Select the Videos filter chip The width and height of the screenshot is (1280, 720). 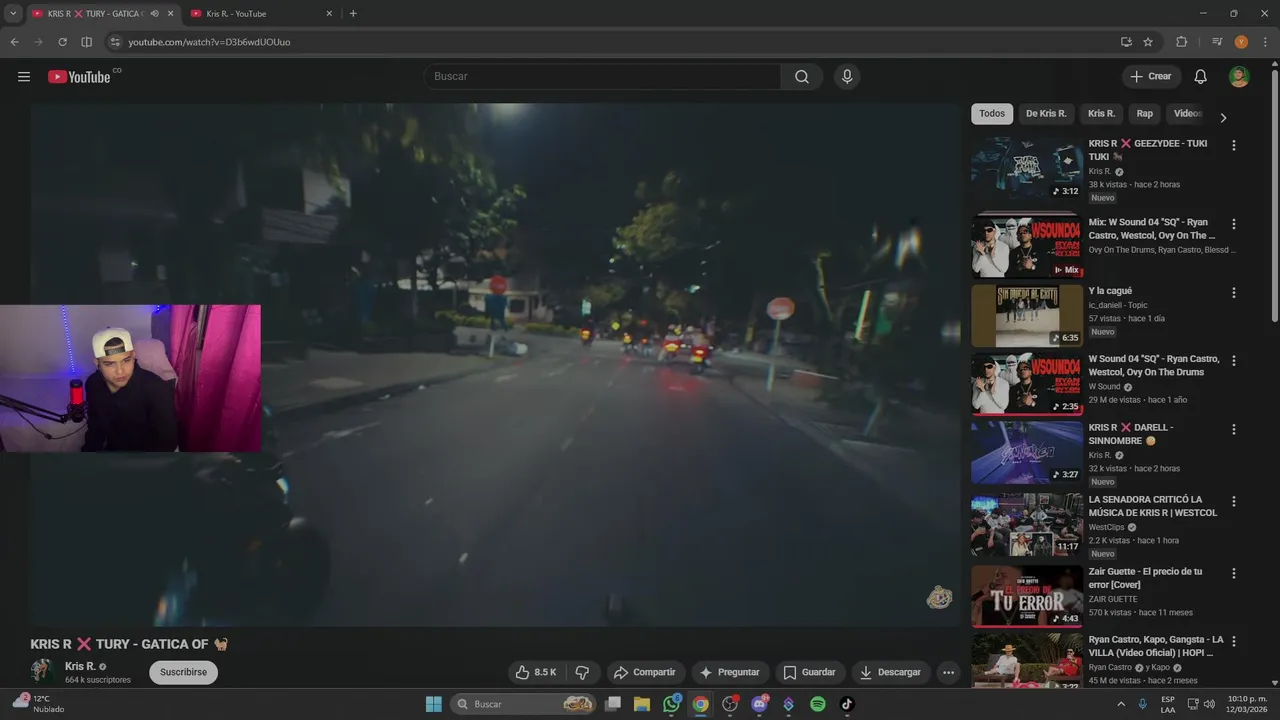(1187, 114)
